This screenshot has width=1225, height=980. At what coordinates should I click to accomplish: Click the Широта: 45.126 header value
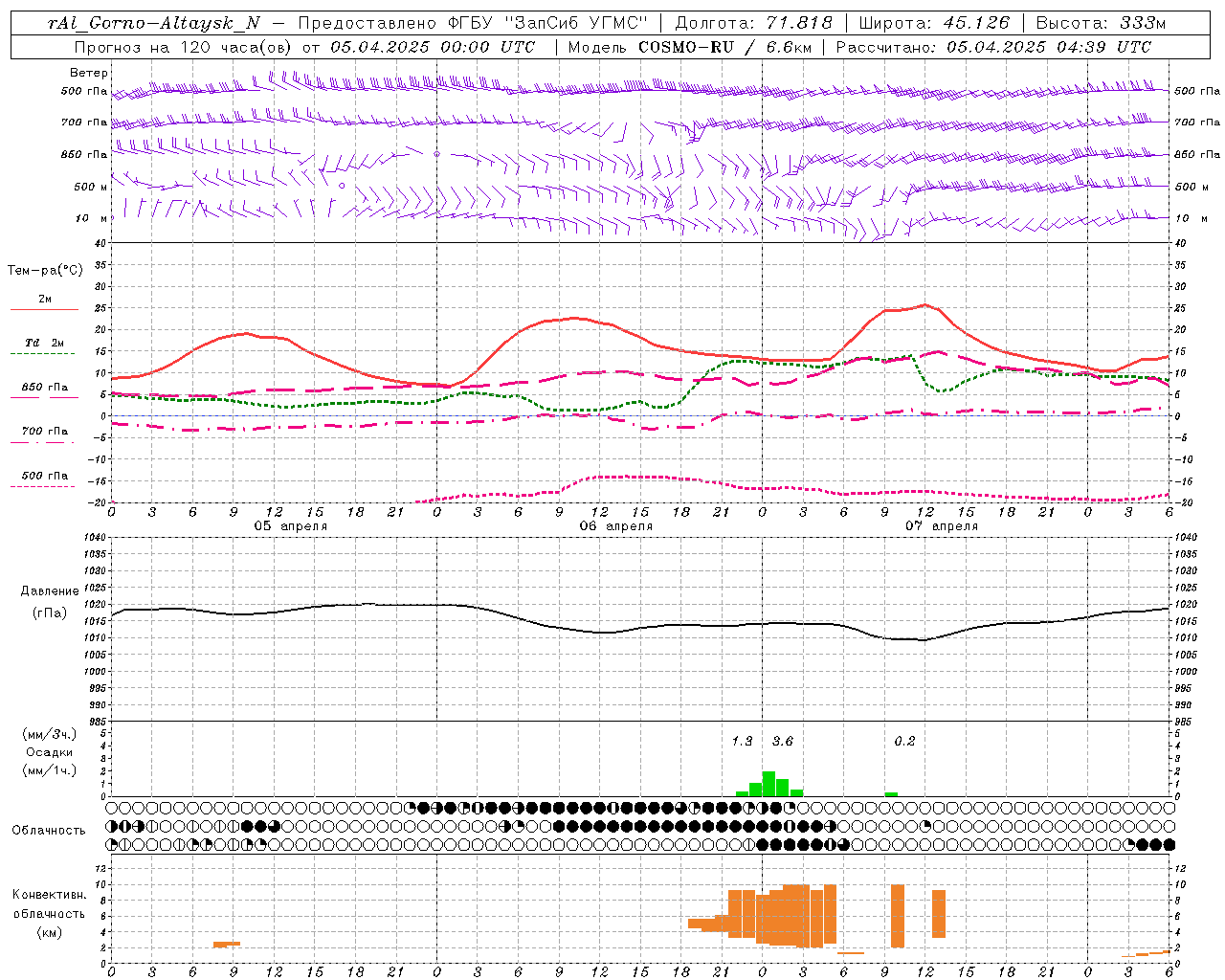(x=934, y=24)
